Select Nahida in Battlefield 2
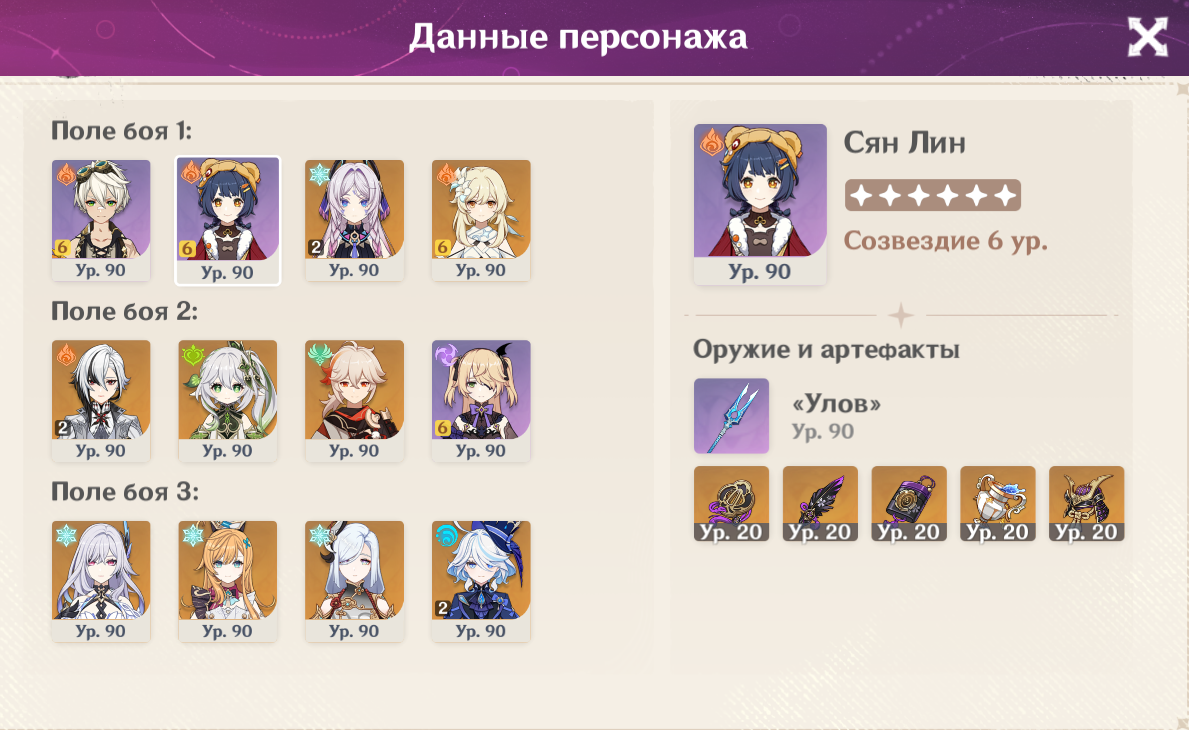Screen dimensions: 1189x730 pyautogui.click(x=227, y=400)
